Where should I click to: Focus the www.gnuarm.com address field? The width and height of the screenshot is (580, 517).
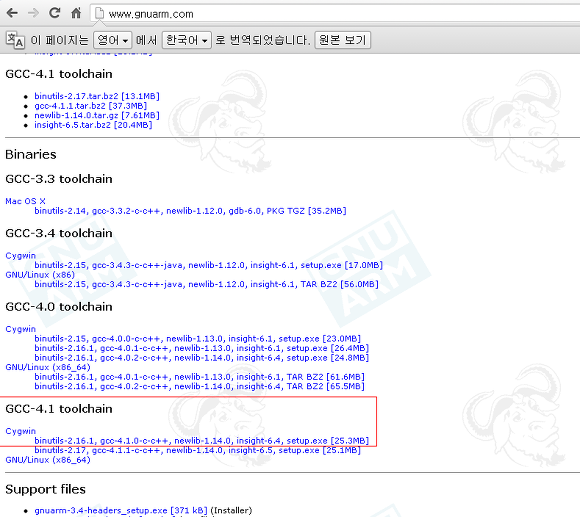click(x=335, y=14)
